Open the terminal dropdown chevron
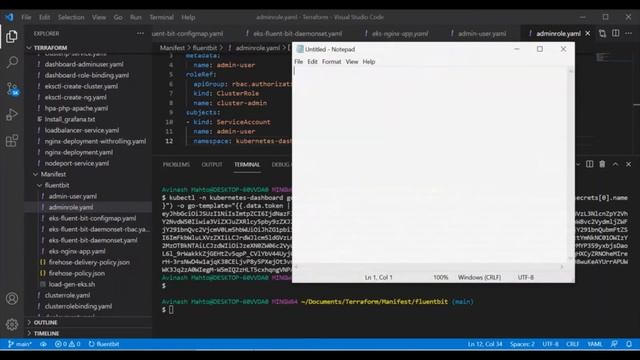This screenshot has height=360, width=640. [578, 164]
